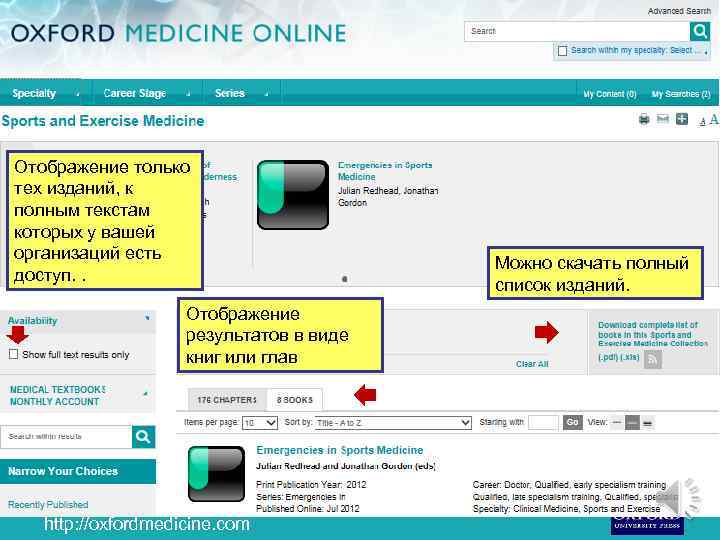Open the Recently Published filter link
Screen dimensions: 720x540
pyautogui.click(x=48, y=505)
